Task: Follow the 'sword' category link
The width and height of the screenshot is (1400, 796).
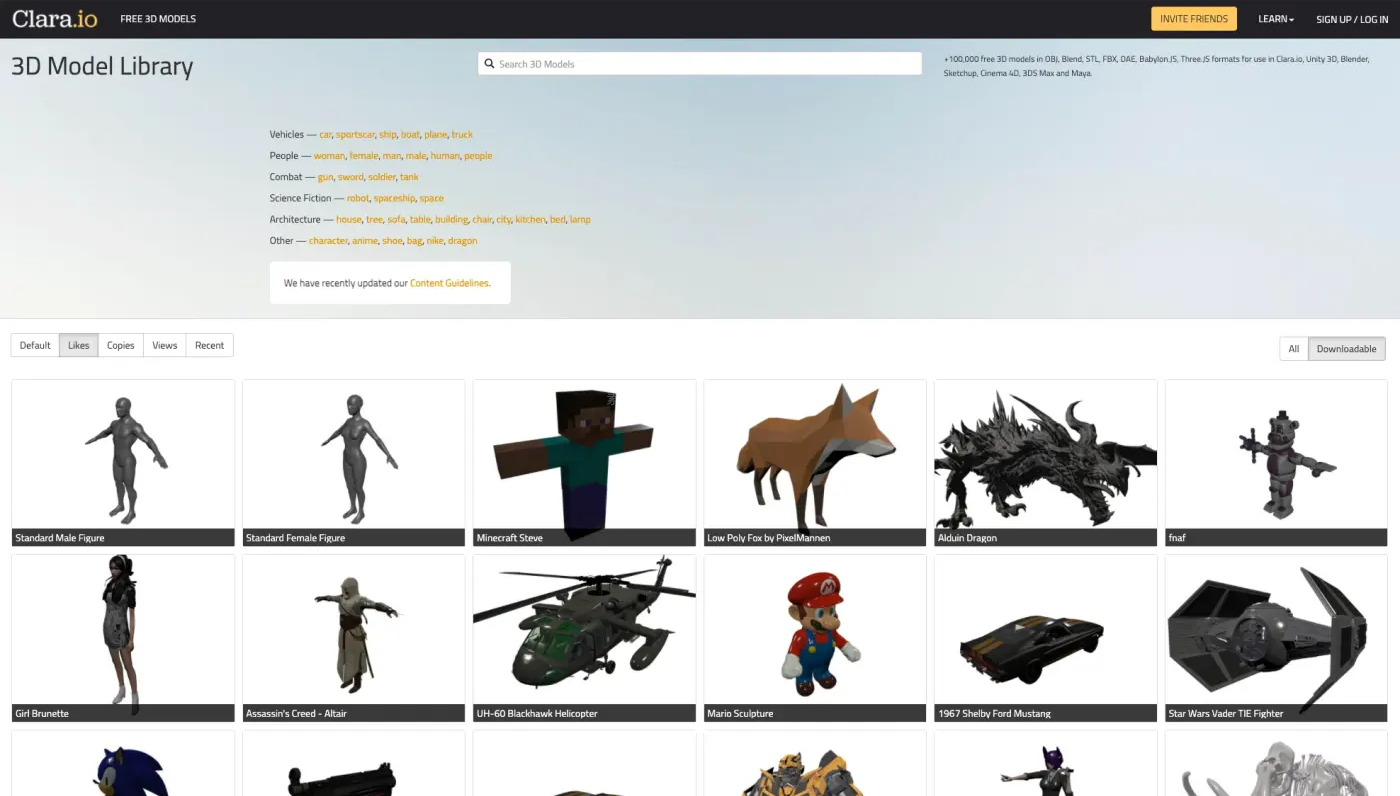Action: 350,177
